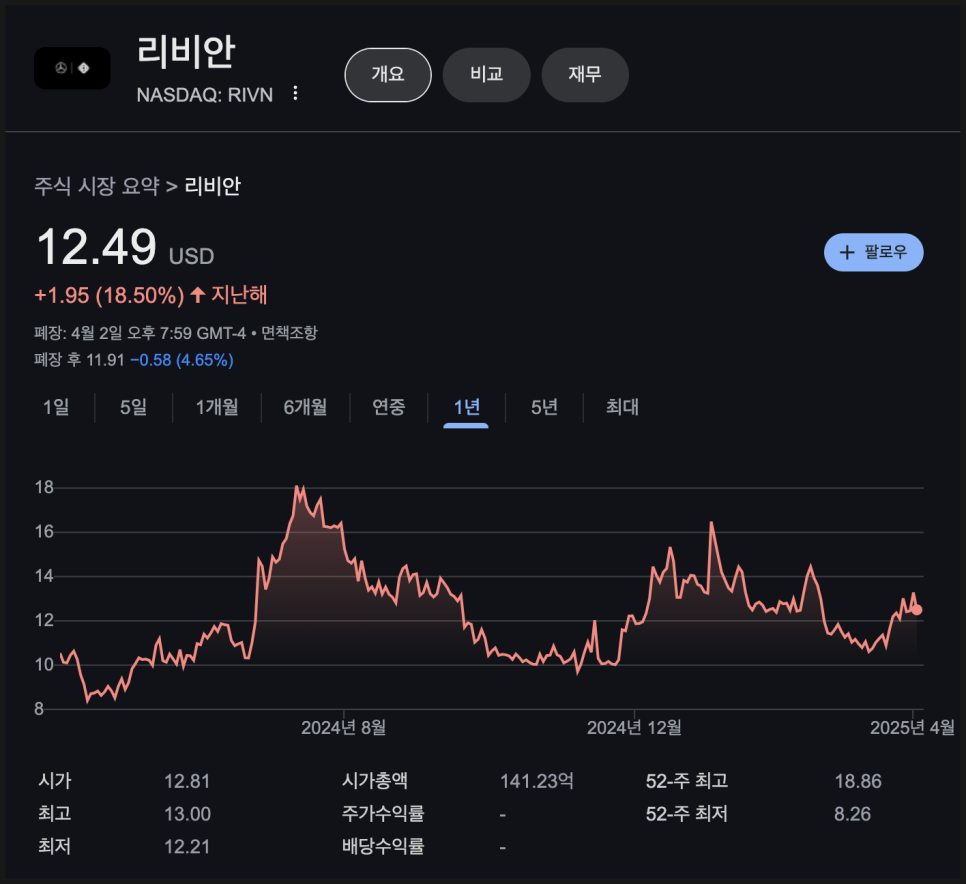Click the 52-주 최저 value 8.26
966x884 pixels.
pos(852,814)
